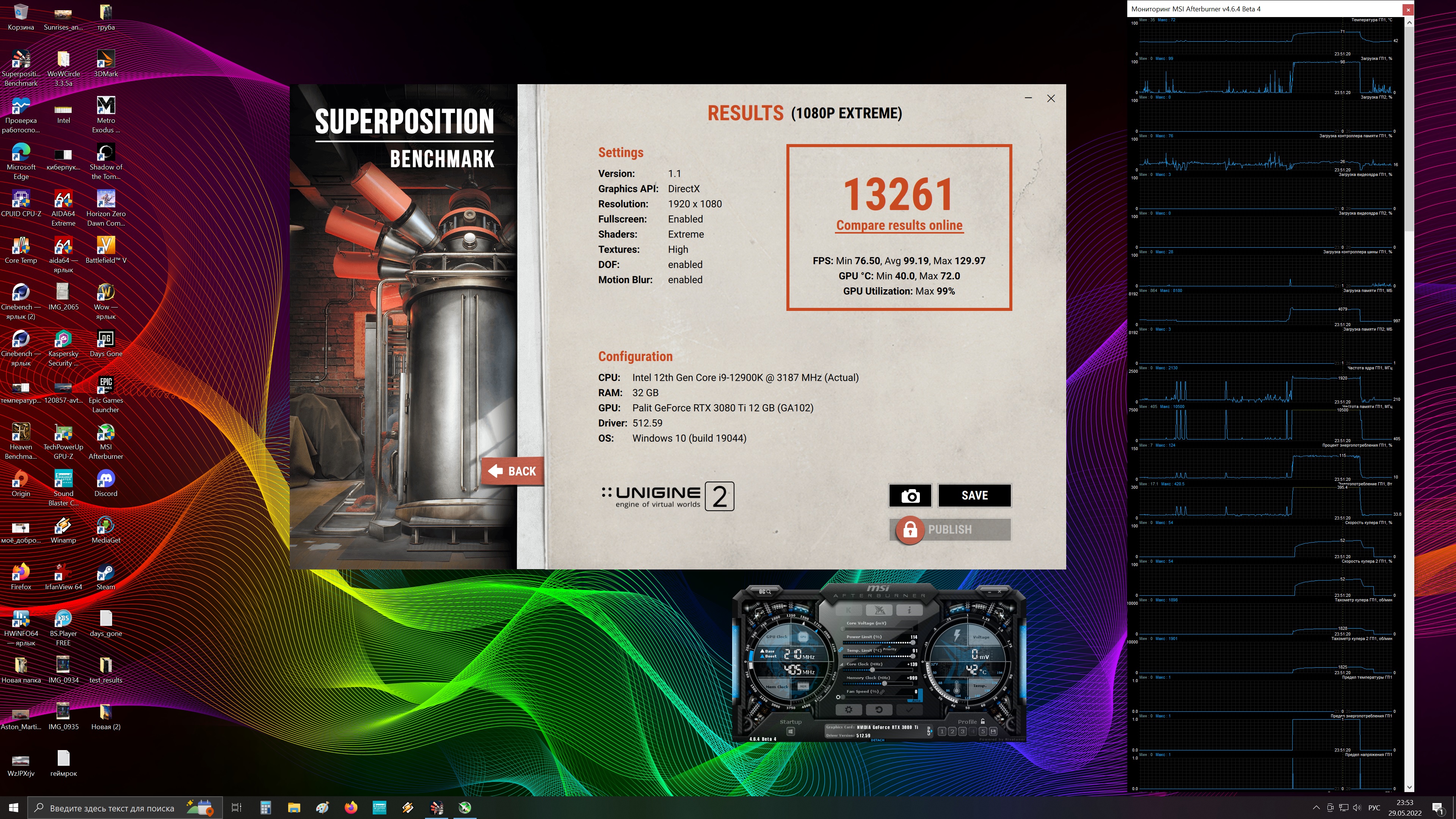Save current Afterburner profile with floppy icon
This screenshot has width=1456, height=819.
993,731
